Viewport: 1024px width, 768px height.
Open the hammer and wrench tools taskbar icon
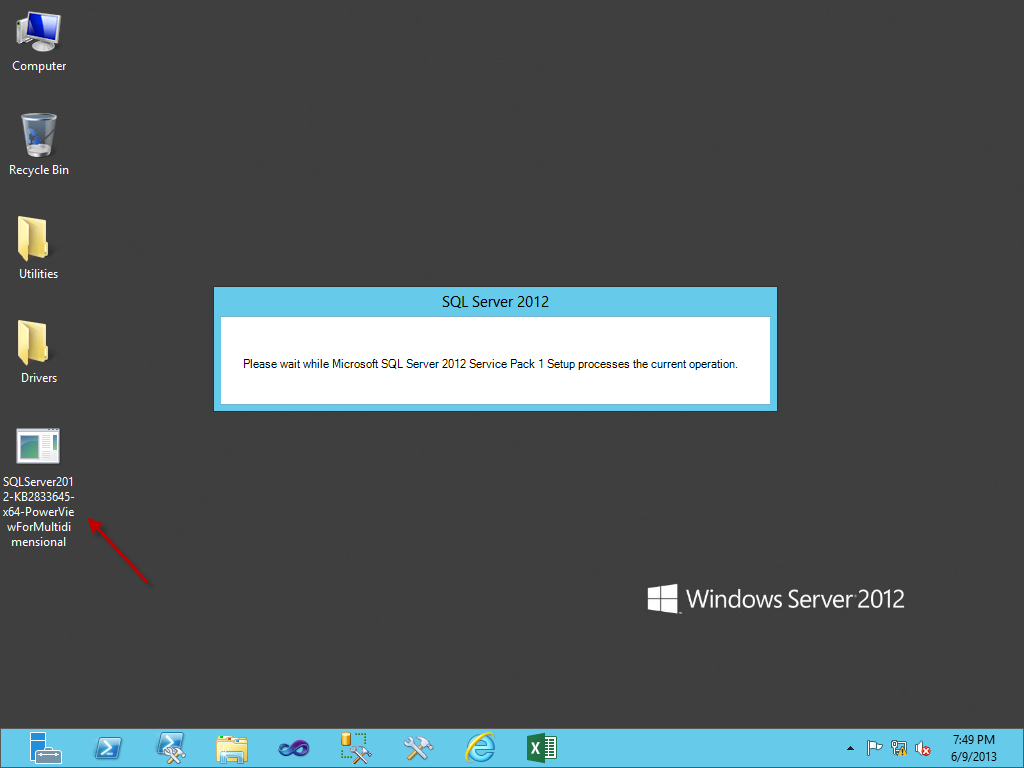pyautogui.click(x=418, y=748)
